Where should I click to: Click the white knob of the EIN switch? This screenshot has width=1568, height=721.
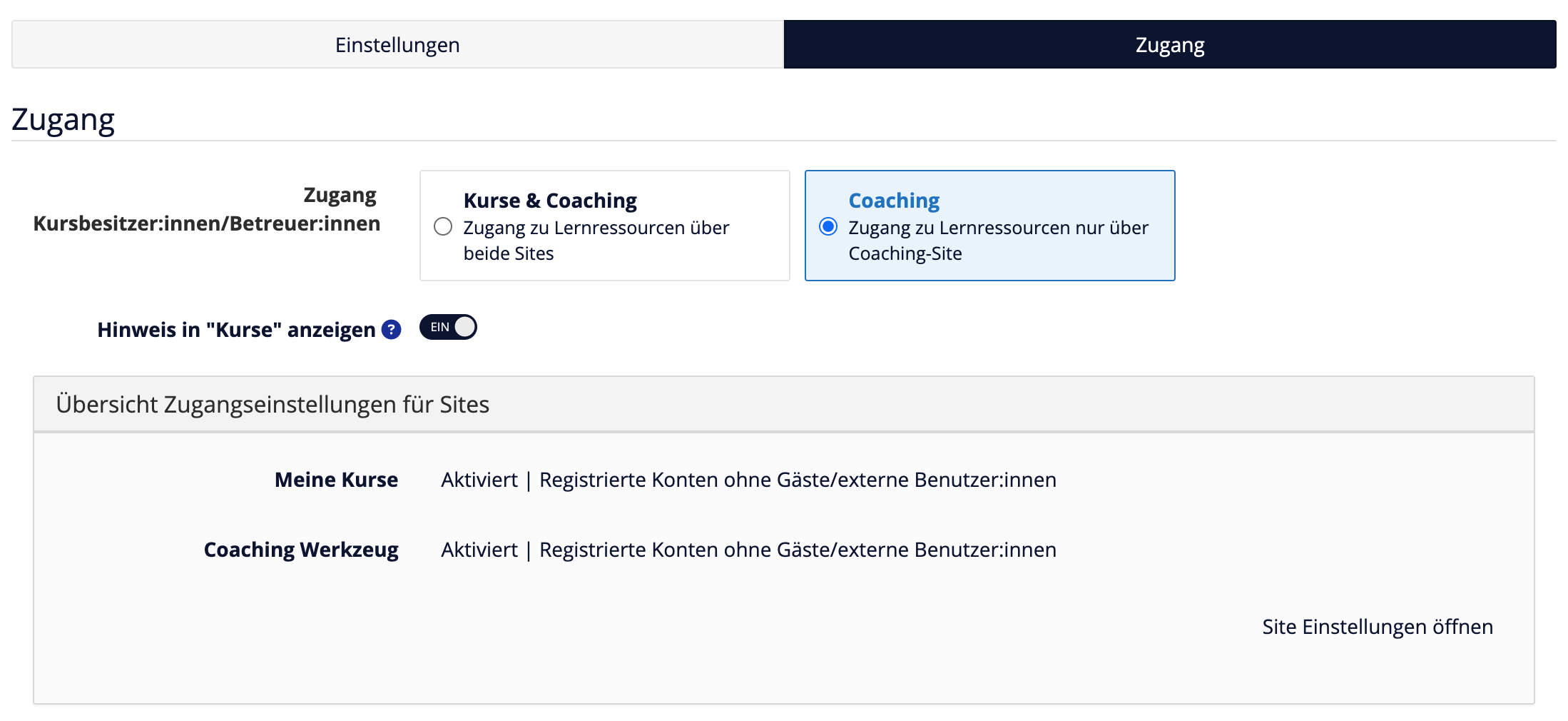[464, 328]
